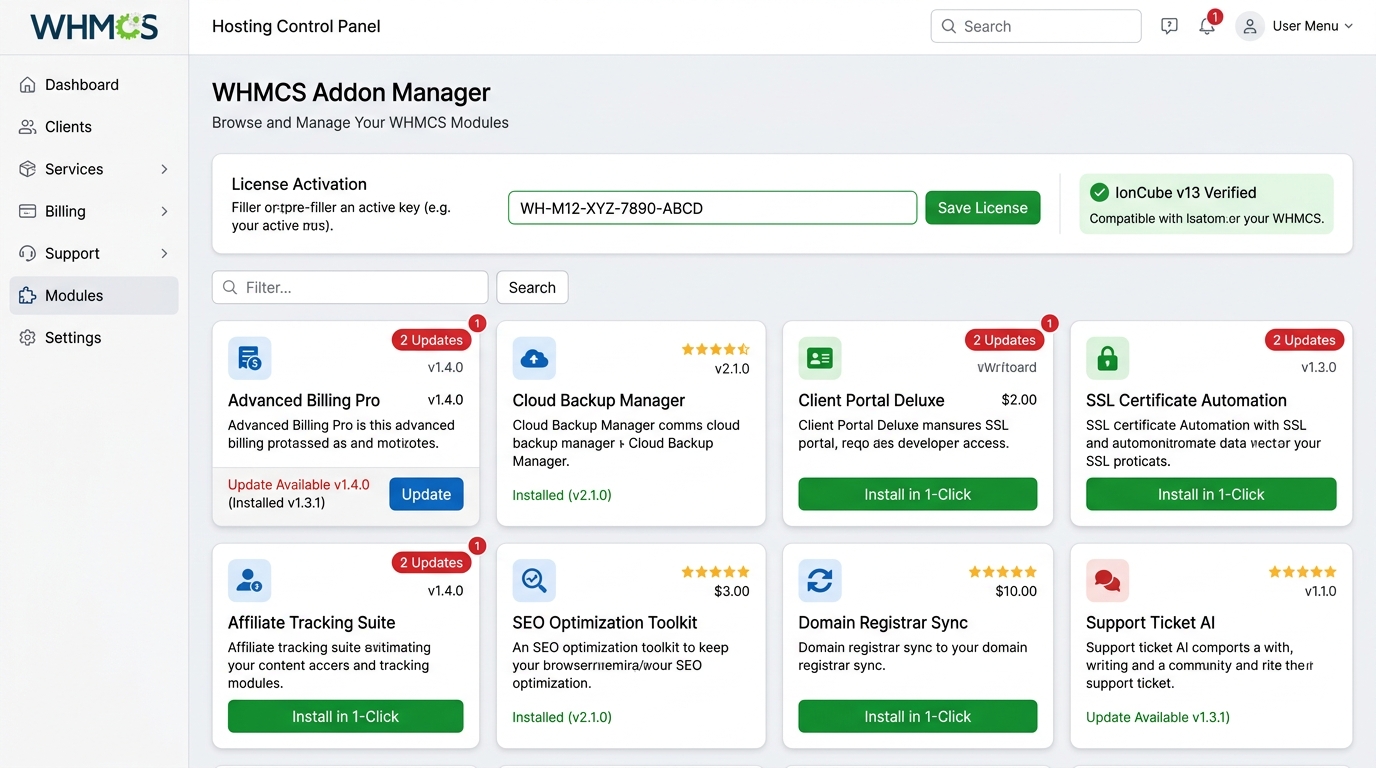
Task: Click the Settings gear icon
Action: point(28,338)
